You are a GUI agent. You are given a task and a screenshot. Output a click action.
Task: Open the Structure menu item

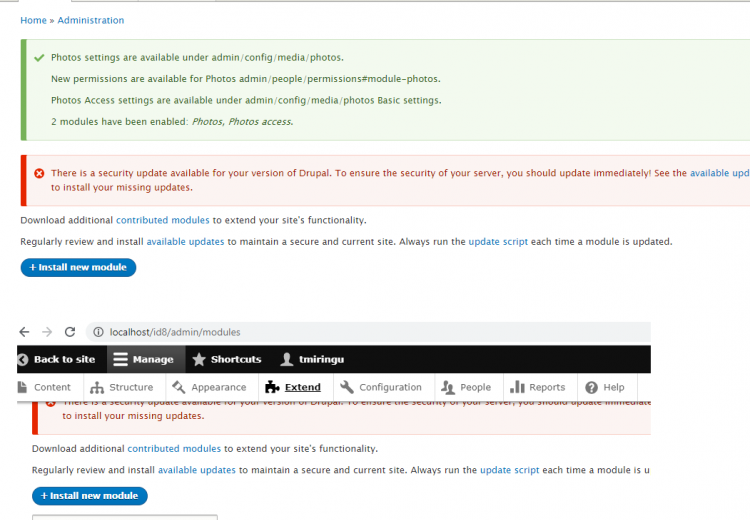click(x=122, y=387)
